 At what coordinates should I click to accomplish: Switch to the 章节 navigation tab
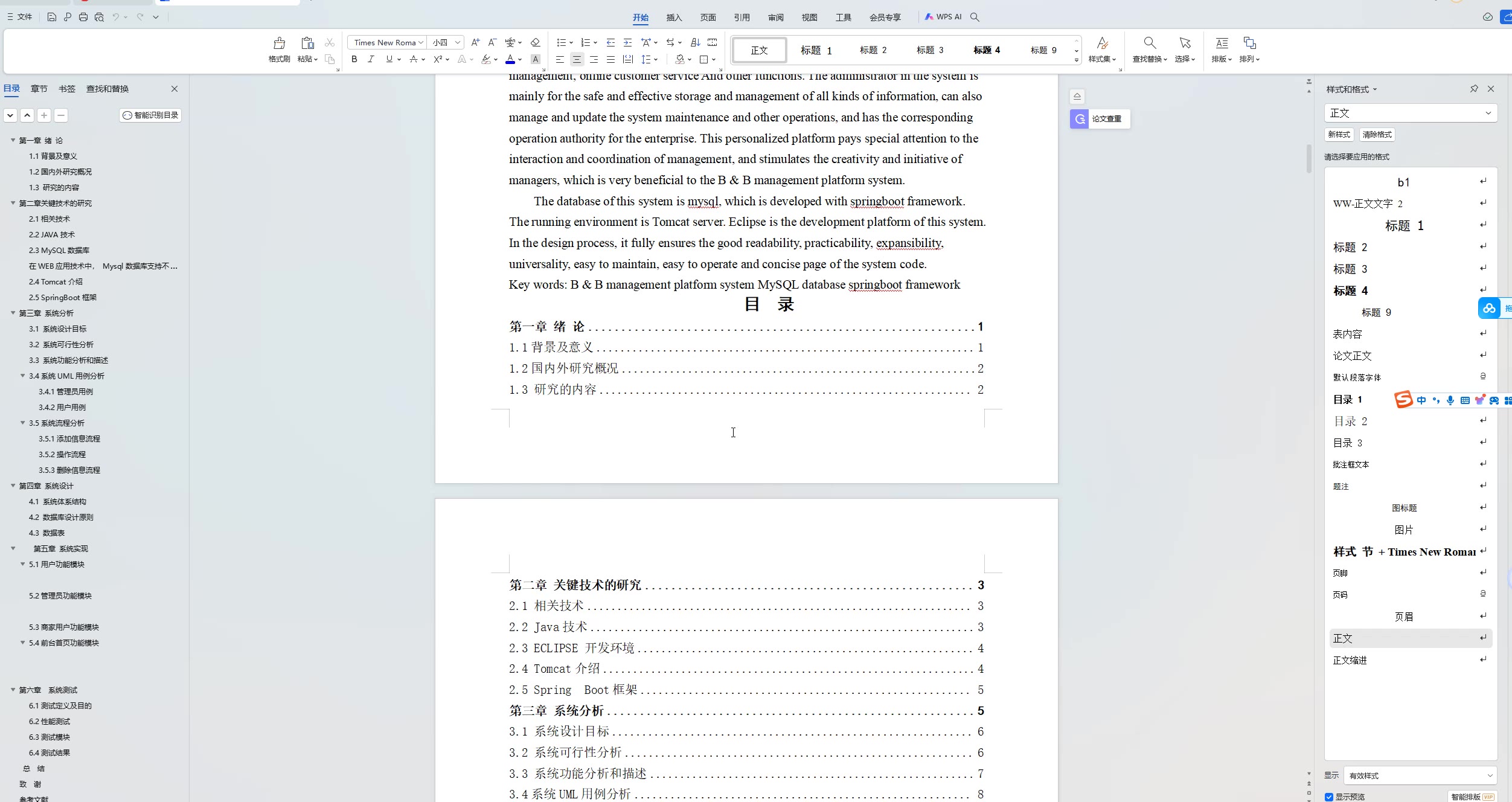(x=39, y=89)
